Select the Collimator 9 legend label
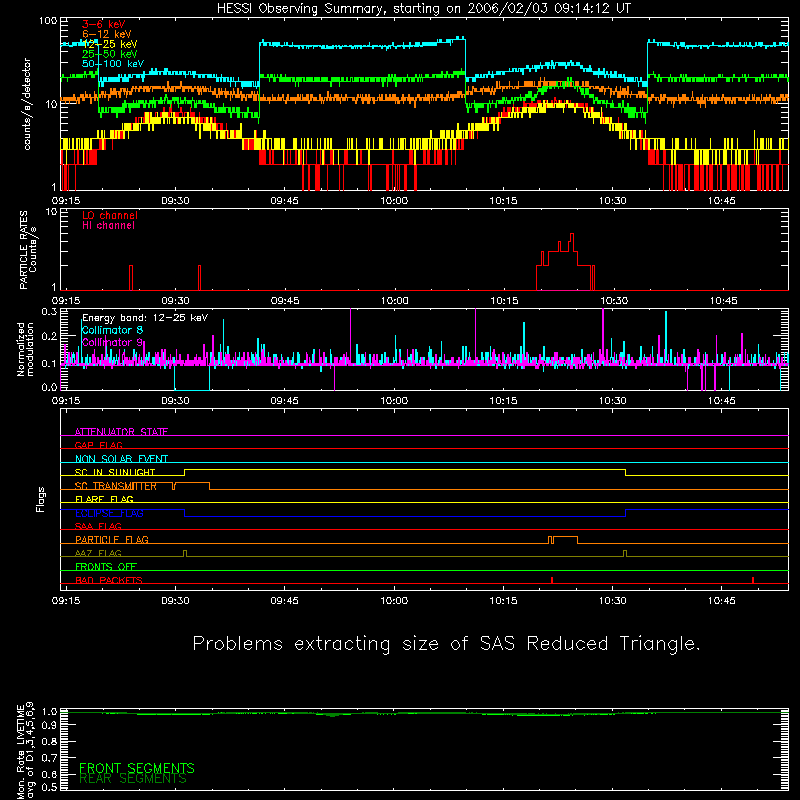 tap(112, 342)
